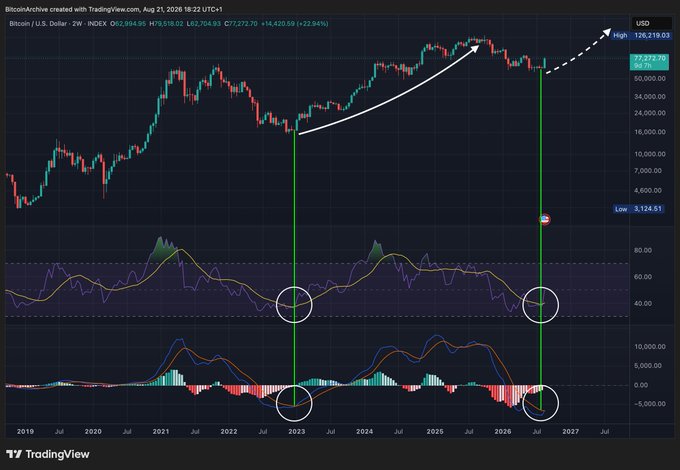Click the 0.00 MACD axis label
The height and width of the screenshot is (470, 680).
641,385
